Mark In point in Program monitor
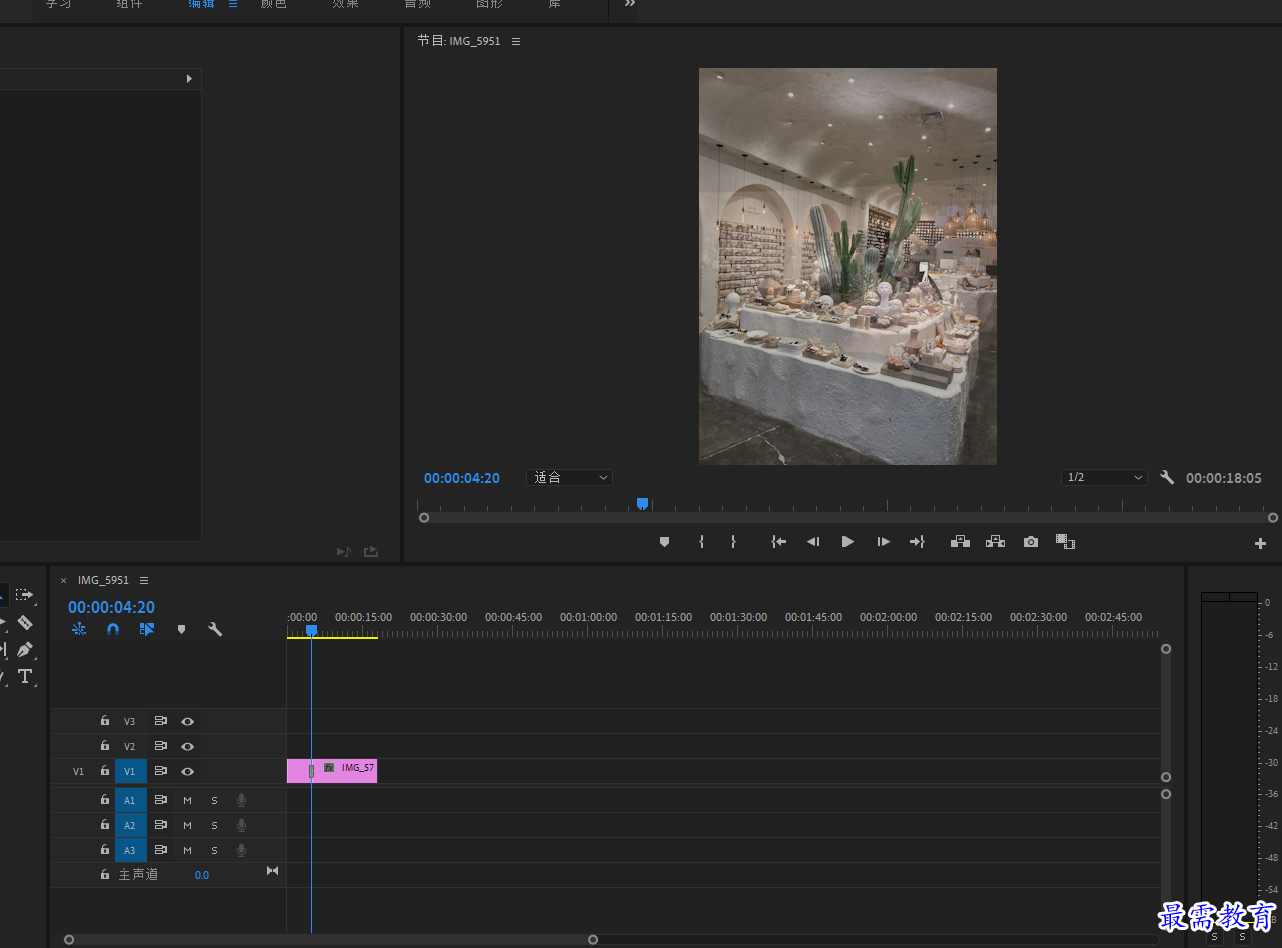The width and height of the screenshot is (1282, 948). click(x=701, y=542)
